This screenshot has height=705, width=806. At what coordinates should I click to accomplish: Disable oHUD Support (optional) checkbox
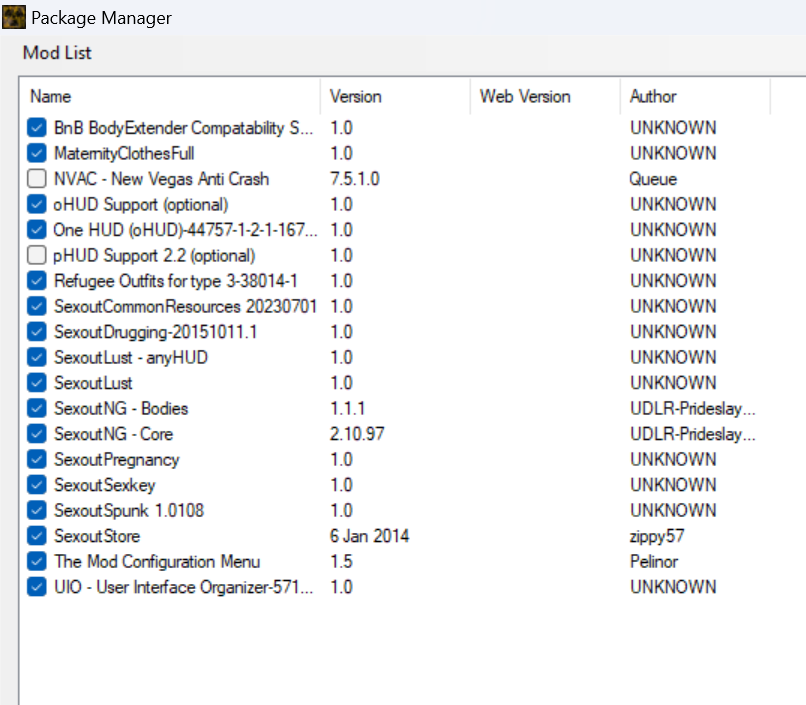36,204
